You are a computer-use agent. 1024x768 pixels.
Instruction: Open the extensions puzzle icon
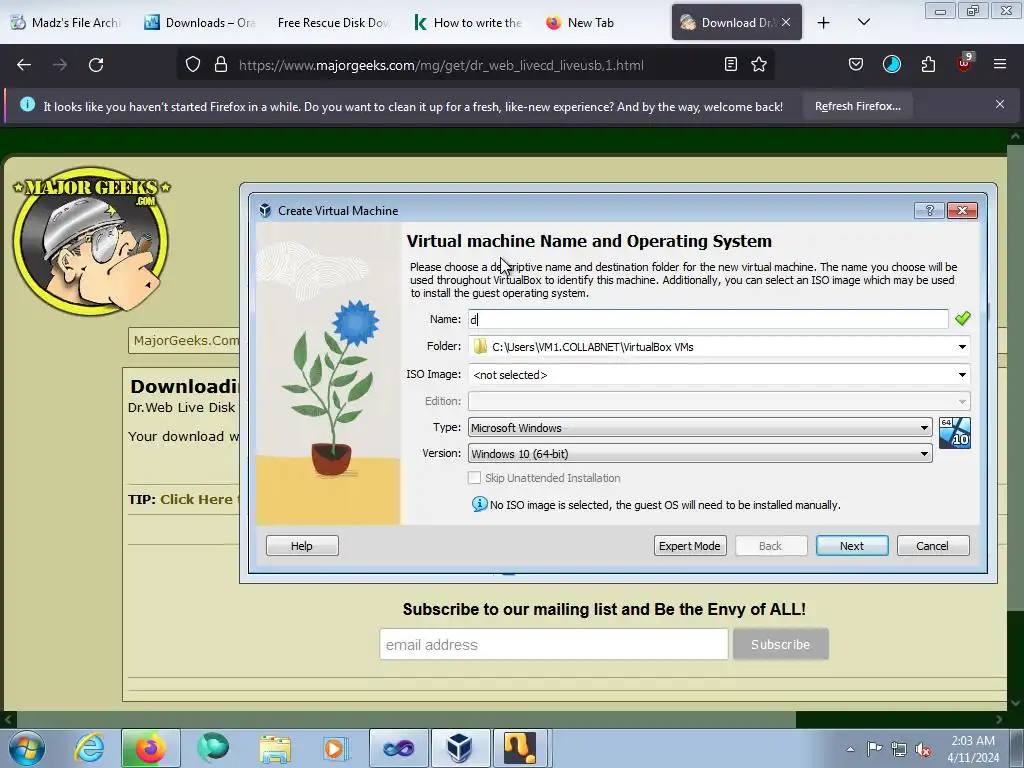928,65
